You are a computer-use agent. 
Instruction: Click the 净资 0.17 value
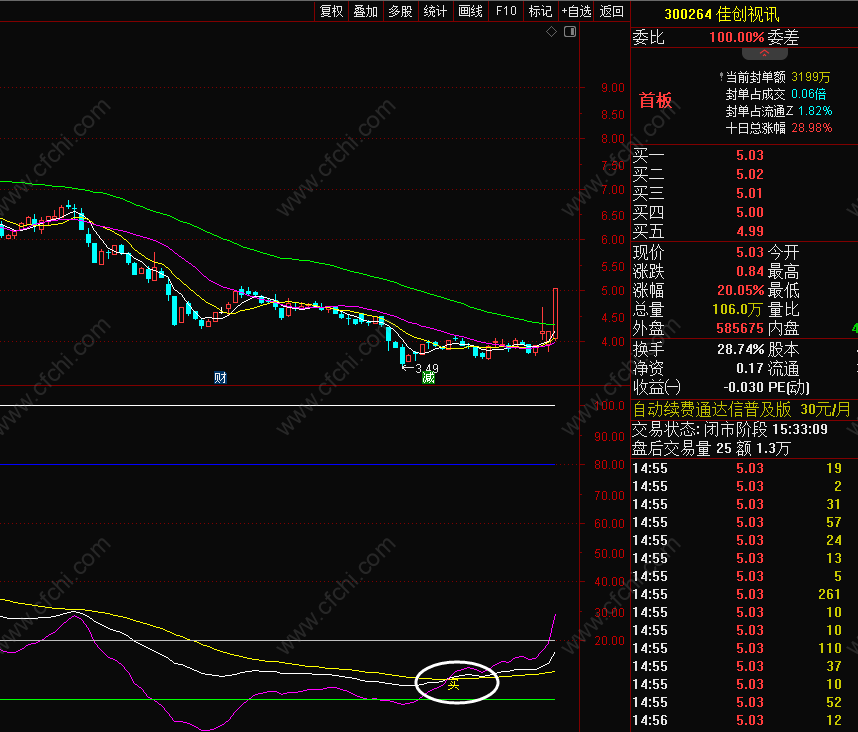tap(750, 368)
